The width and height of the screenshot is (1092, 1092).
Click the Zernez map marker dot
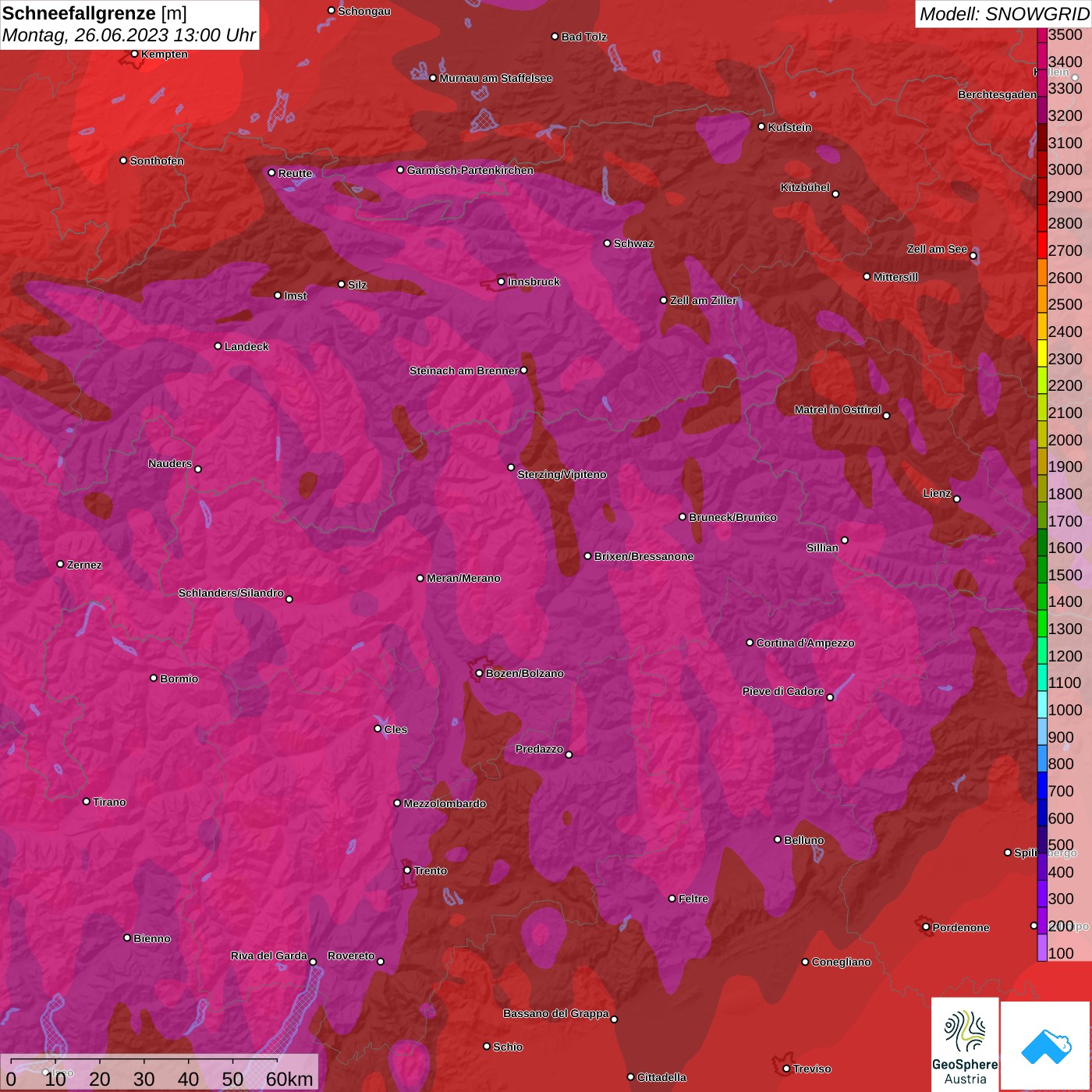tap(60, 564)
